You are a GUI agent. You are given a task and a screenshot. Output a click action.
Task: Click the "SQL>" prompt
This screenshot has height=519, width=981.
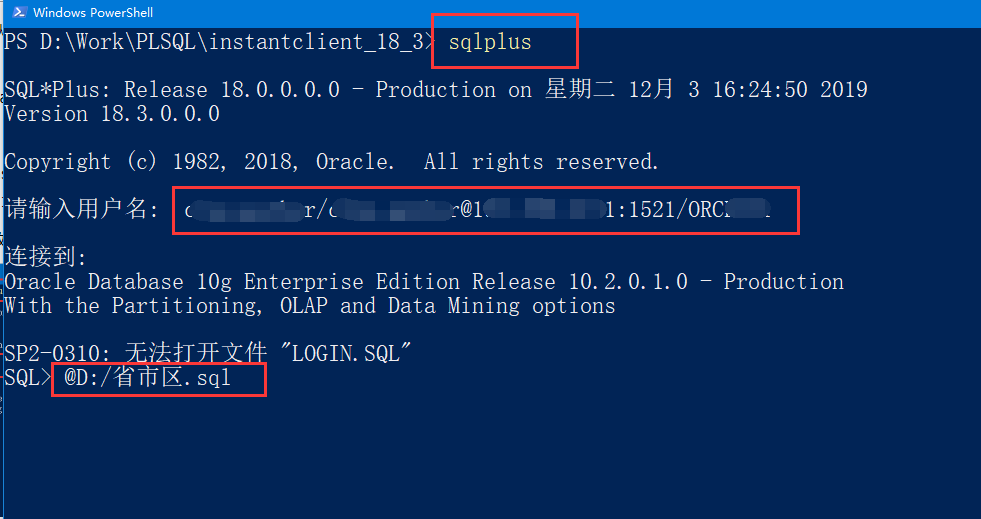coord(27,378)
